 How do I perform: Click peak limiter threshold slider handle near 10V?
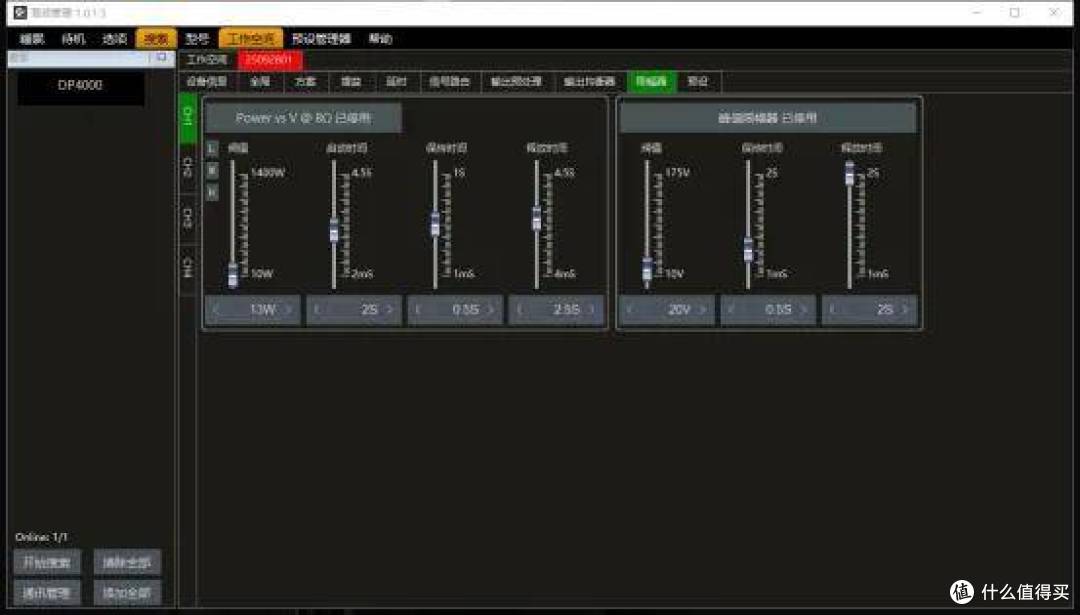click(647, 271)
